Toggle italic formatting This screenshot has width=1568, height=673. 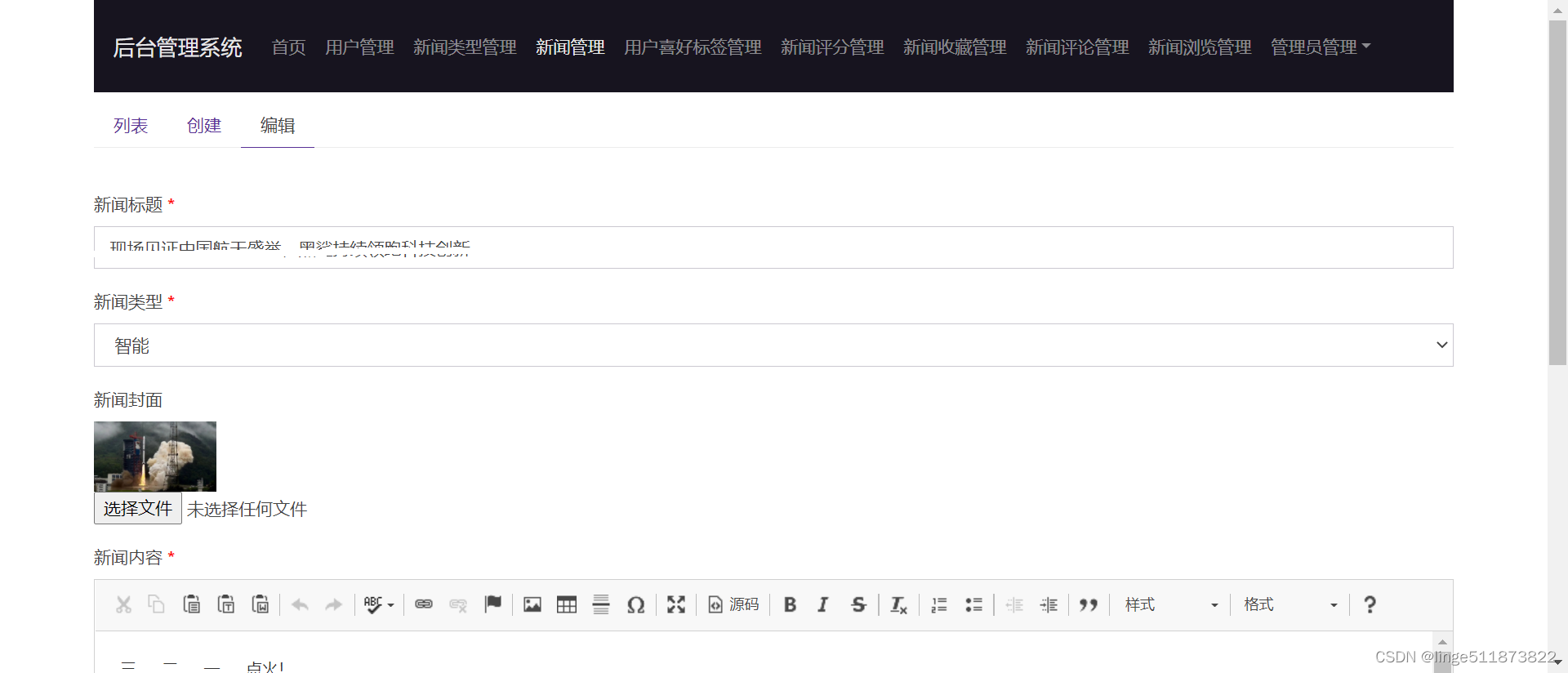point(823,604)
